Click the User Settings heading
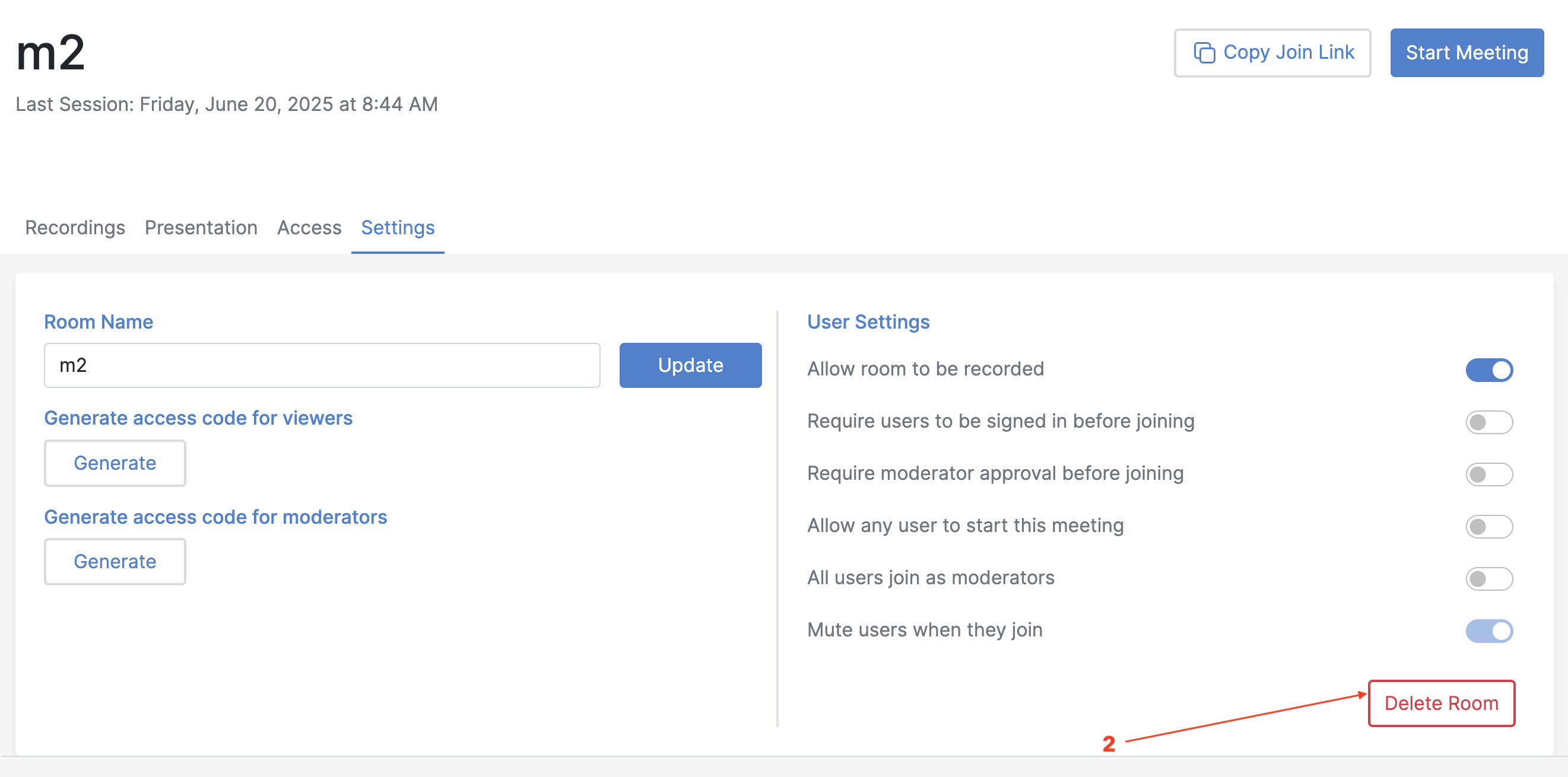Viewport: 1568px width, 777px height. (868, 322)
